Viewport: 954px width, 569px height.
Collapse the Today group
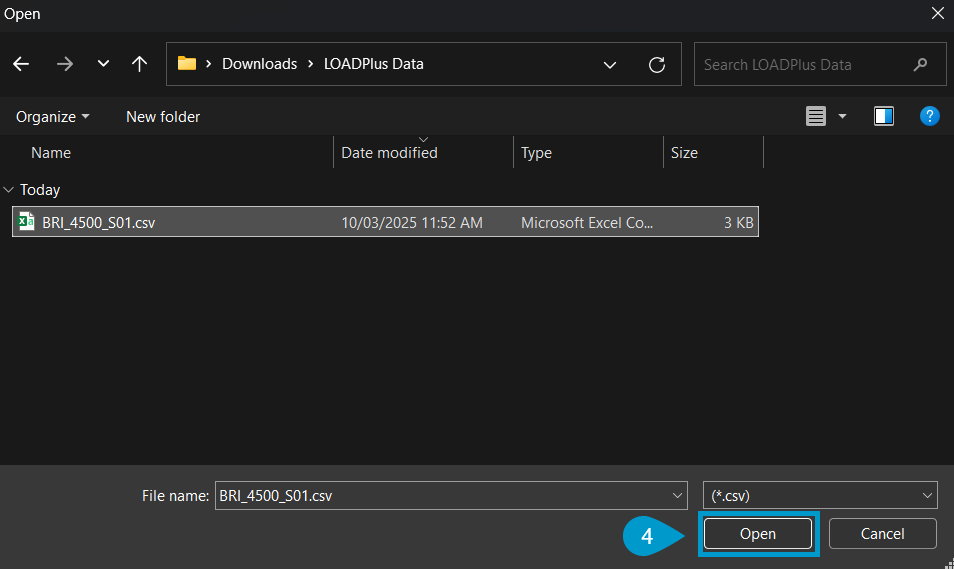9,190
